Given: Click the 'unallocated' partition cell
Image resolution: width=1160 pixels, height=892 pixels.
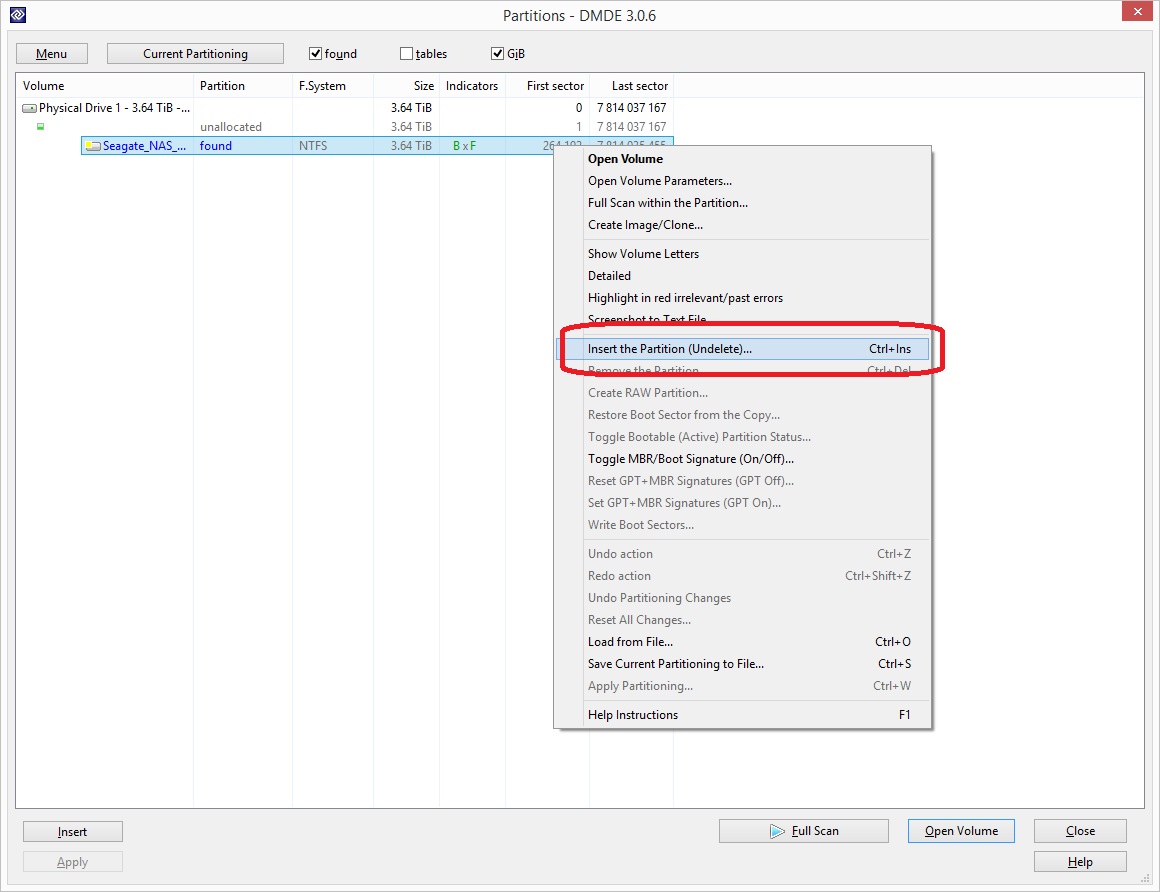Looking at the screenshot, I should [231, 127].
